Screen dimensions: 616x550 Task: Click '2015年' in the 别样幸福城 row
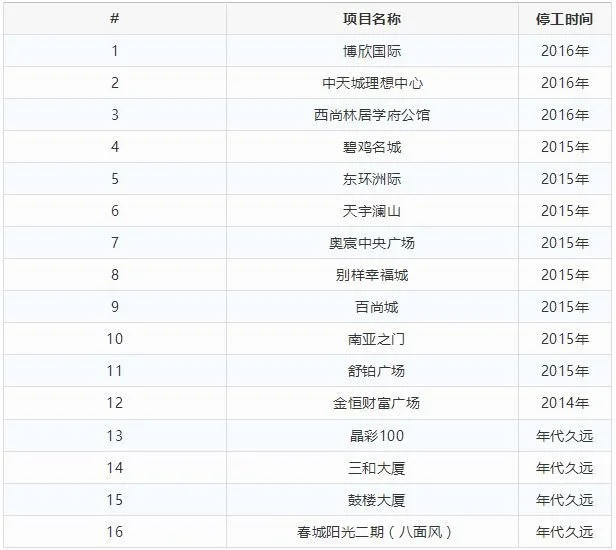tap(565, 275)
